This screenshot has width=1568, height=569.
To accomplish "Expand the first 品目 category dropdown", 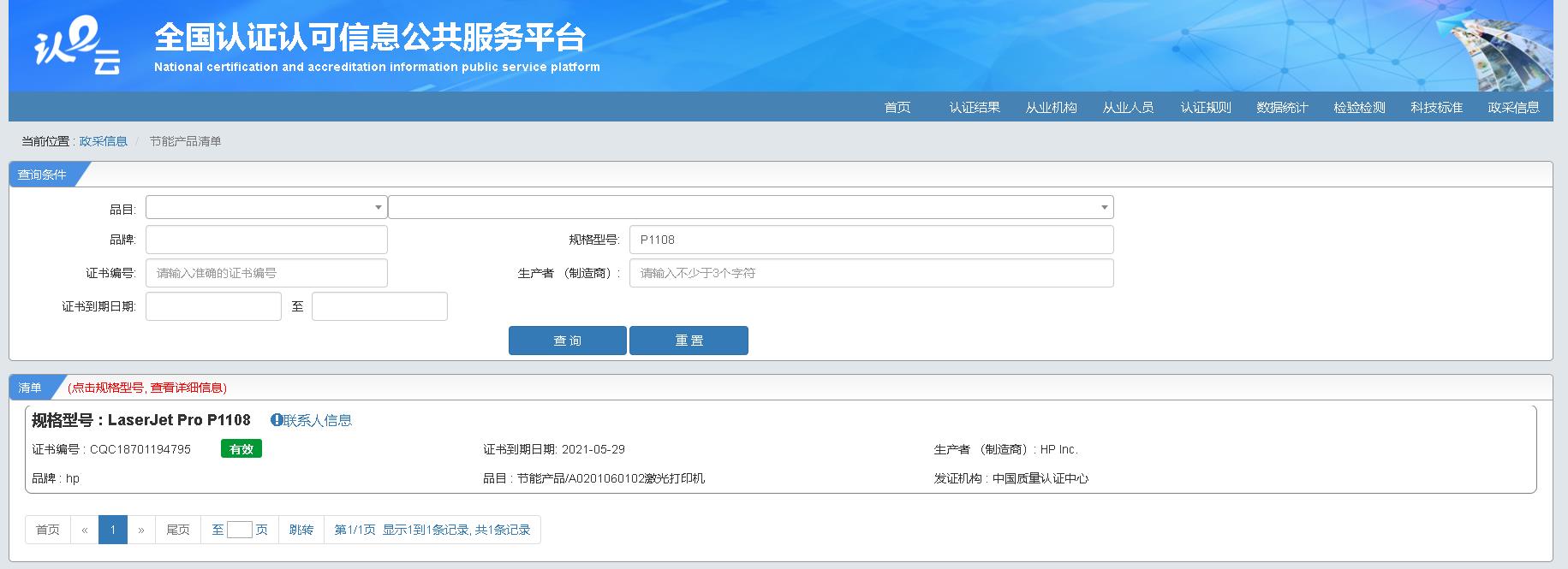I will click(x=266, y=207).
